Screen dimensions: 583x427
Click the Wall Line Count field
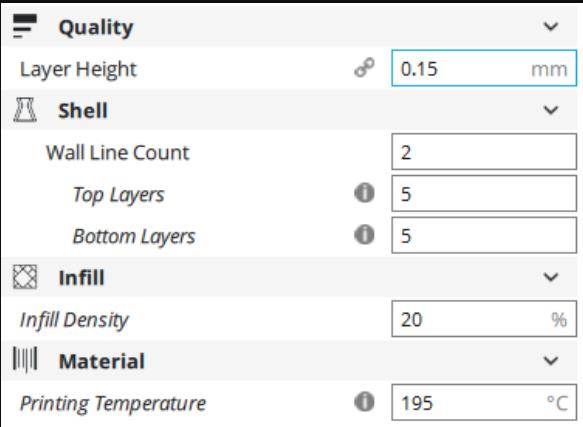[484, 152]
